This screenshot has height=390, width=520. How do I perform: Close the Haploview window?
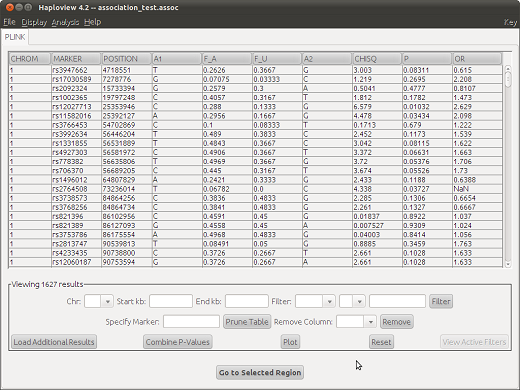pos(10,7)
